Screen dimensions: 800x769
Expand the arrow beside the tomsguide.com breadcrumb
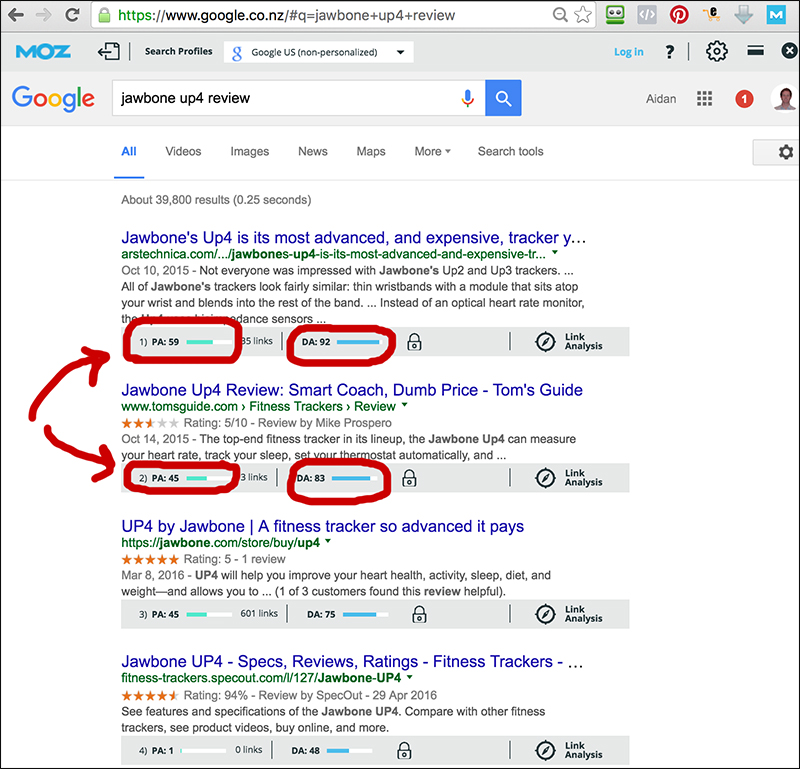(x=405, y=405)
